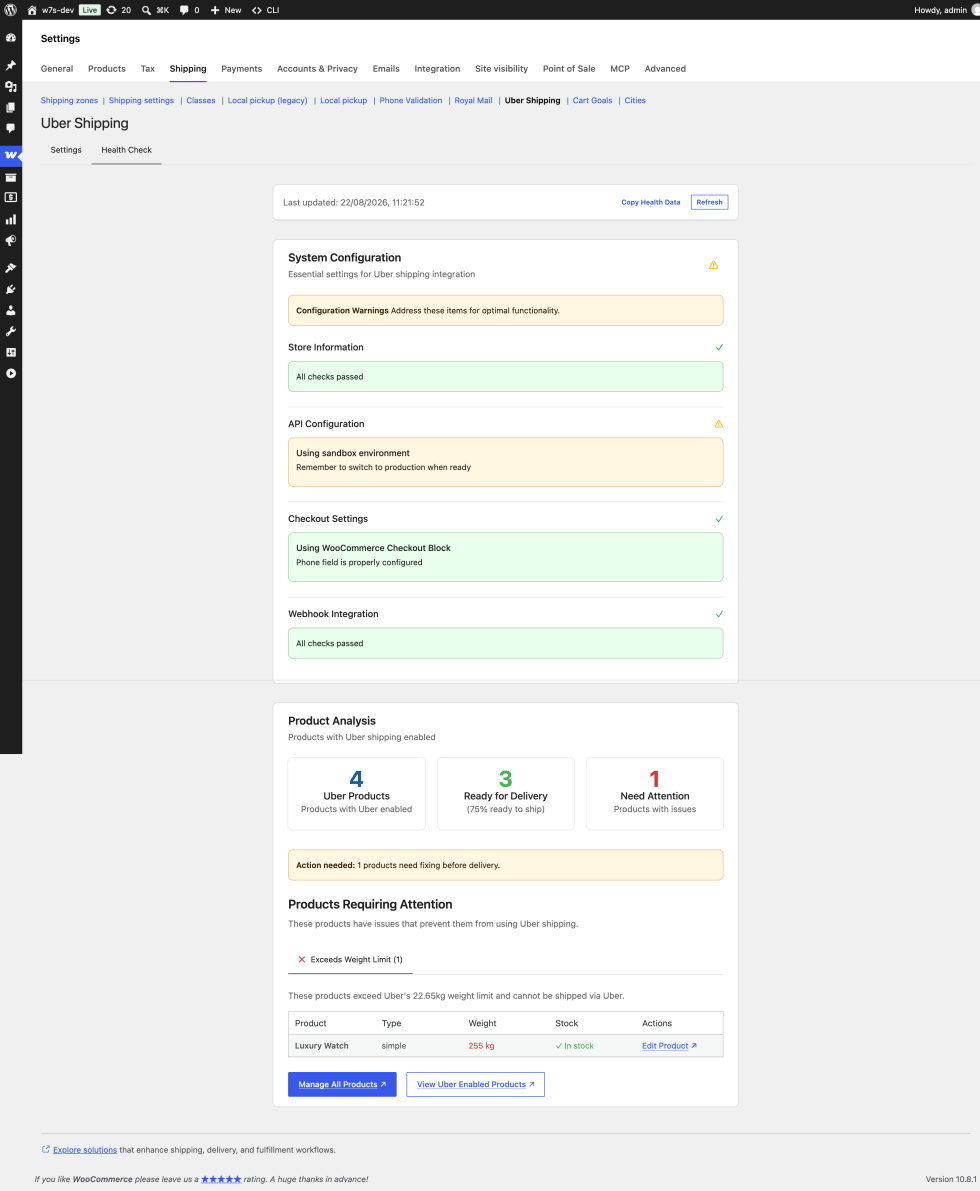Open the Howdy, admin account menu
Image resolution: width=980 pixels, height=1191 pixels.
[x=946, y=10]
